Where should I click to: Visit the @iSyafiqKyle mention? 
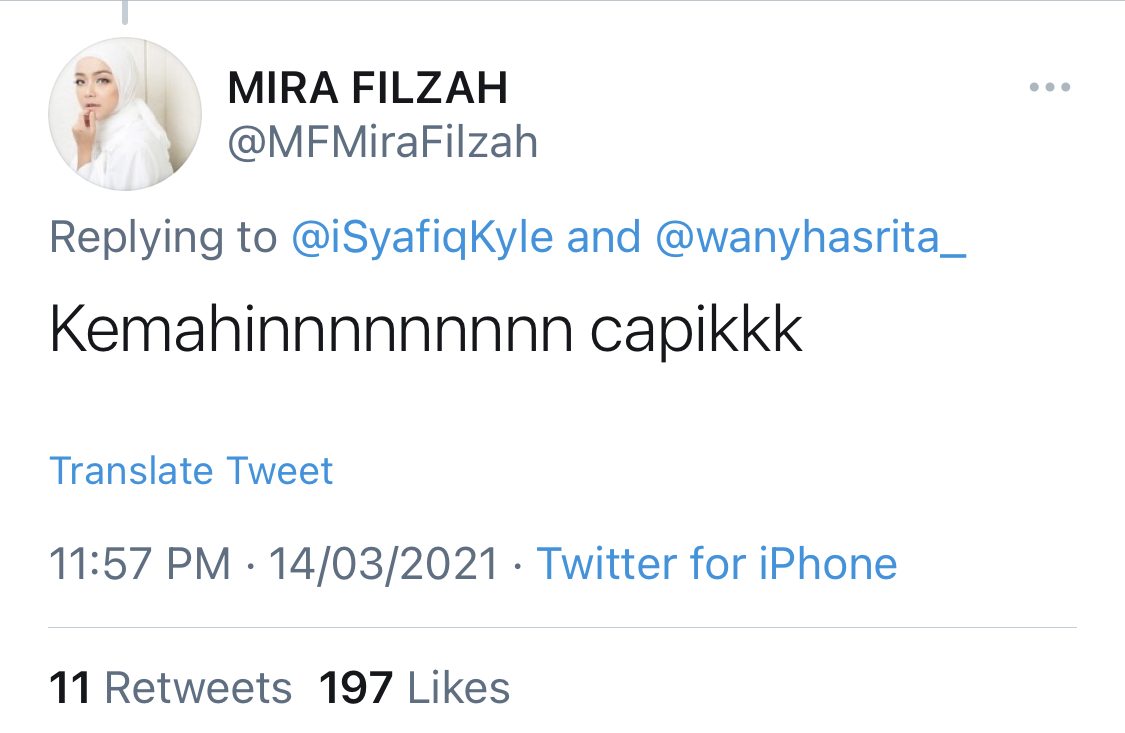click(423, 238)
